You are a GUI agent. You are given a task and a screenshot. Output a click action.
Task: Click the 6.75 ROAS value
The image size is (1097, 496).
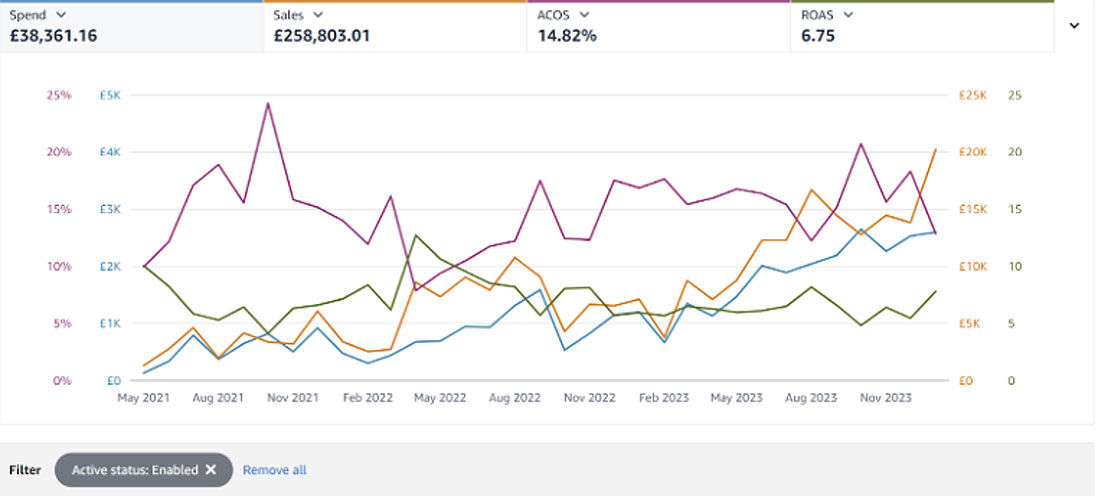[818, 36]
